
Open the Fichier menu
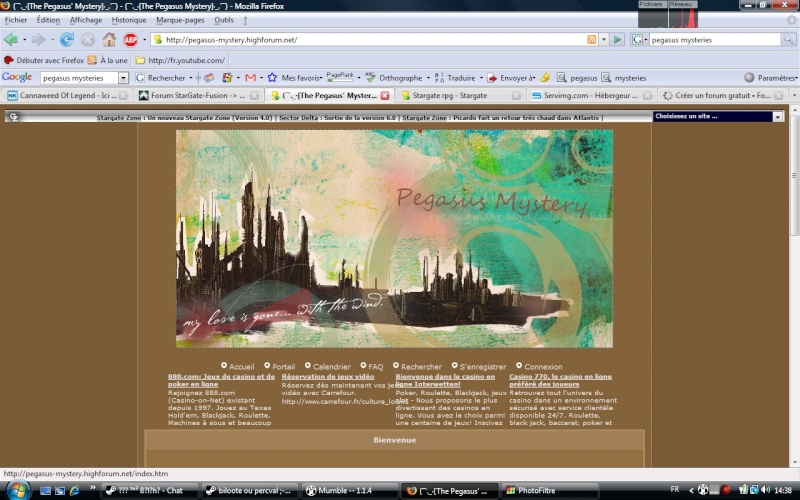[x=16, y=20]
